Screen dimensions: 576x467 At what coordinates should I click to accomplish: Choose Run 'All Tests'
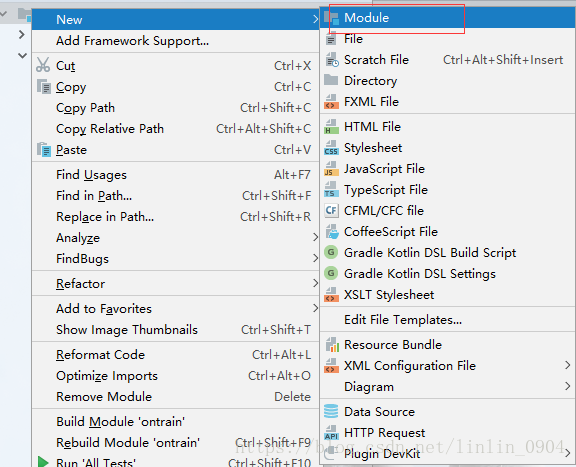click(x=175, y=461)
